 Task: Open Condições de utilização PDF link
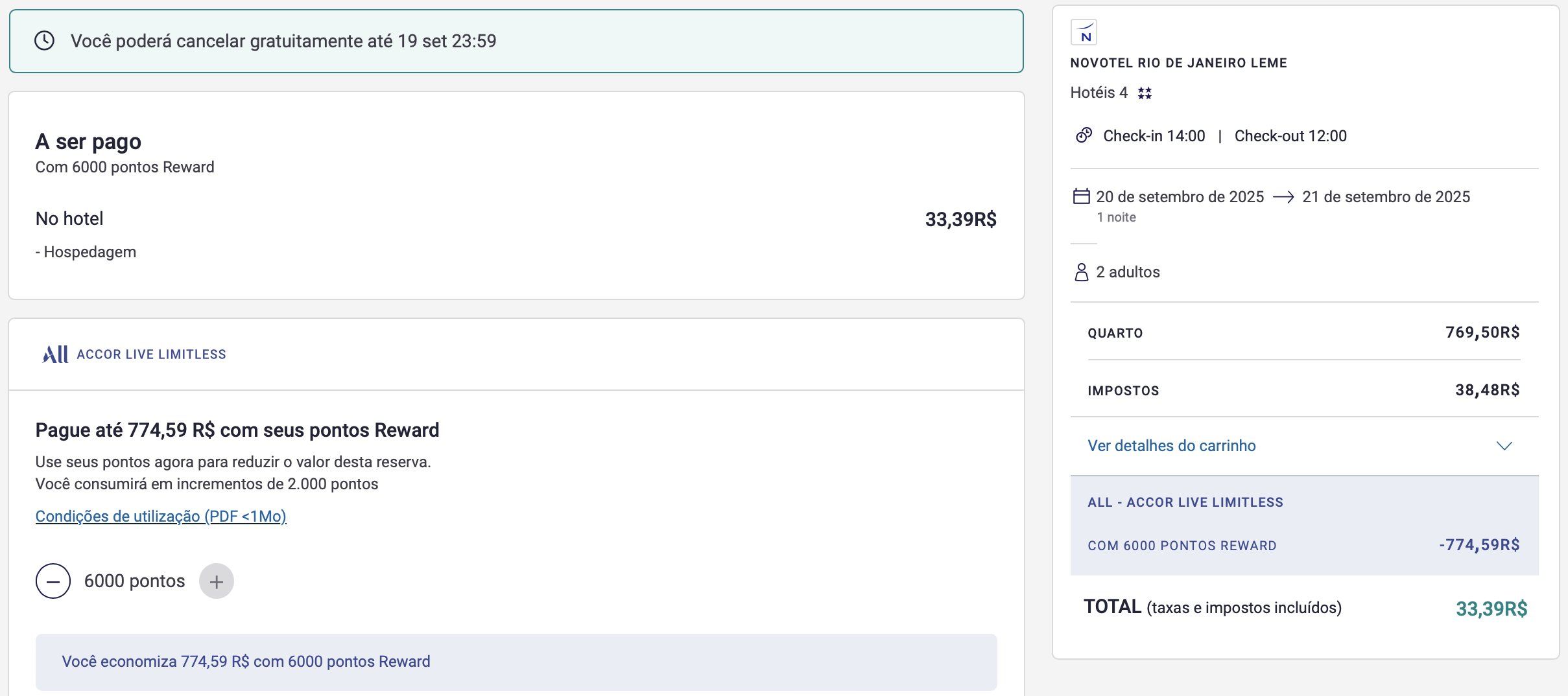point(161,516)
